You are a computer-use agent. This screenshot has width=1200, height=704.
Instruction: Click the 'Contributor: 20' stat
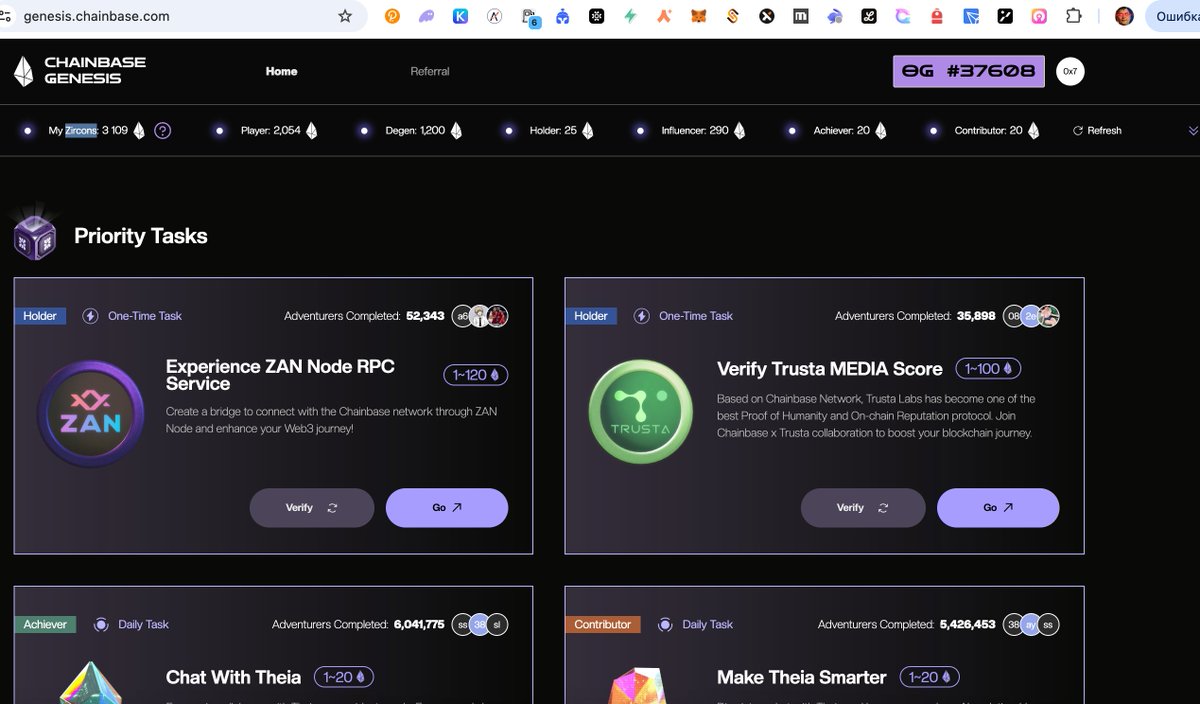(988, 131)
